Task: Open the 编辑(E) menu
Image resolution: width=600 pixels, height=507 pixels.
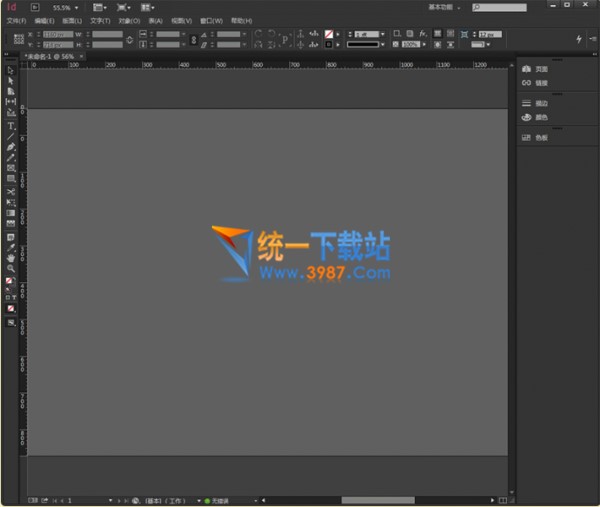Action: 44,21
